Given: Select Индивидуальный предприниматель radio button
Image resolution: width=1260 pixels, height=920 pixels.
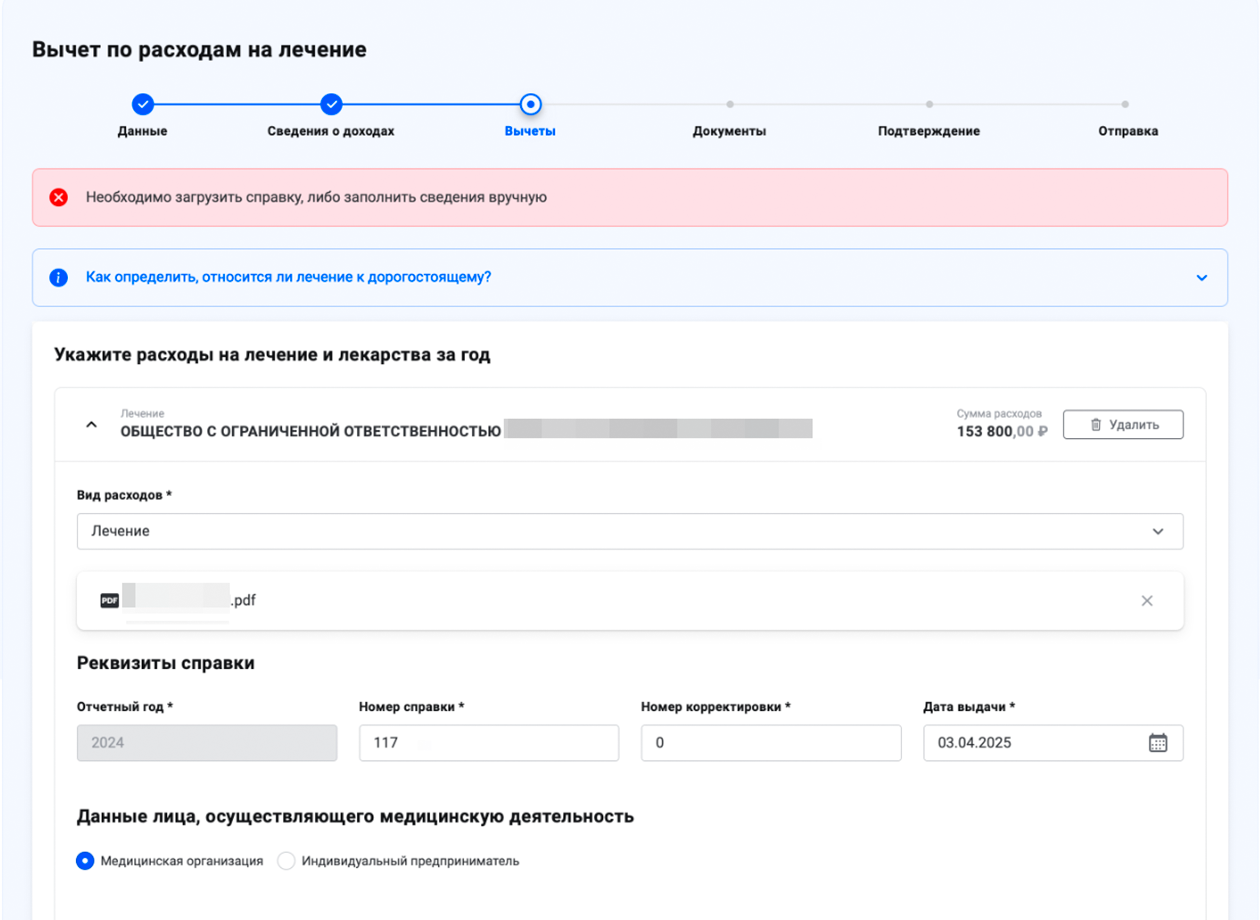Looking at the screenshot, I should (x=286, y=861).
